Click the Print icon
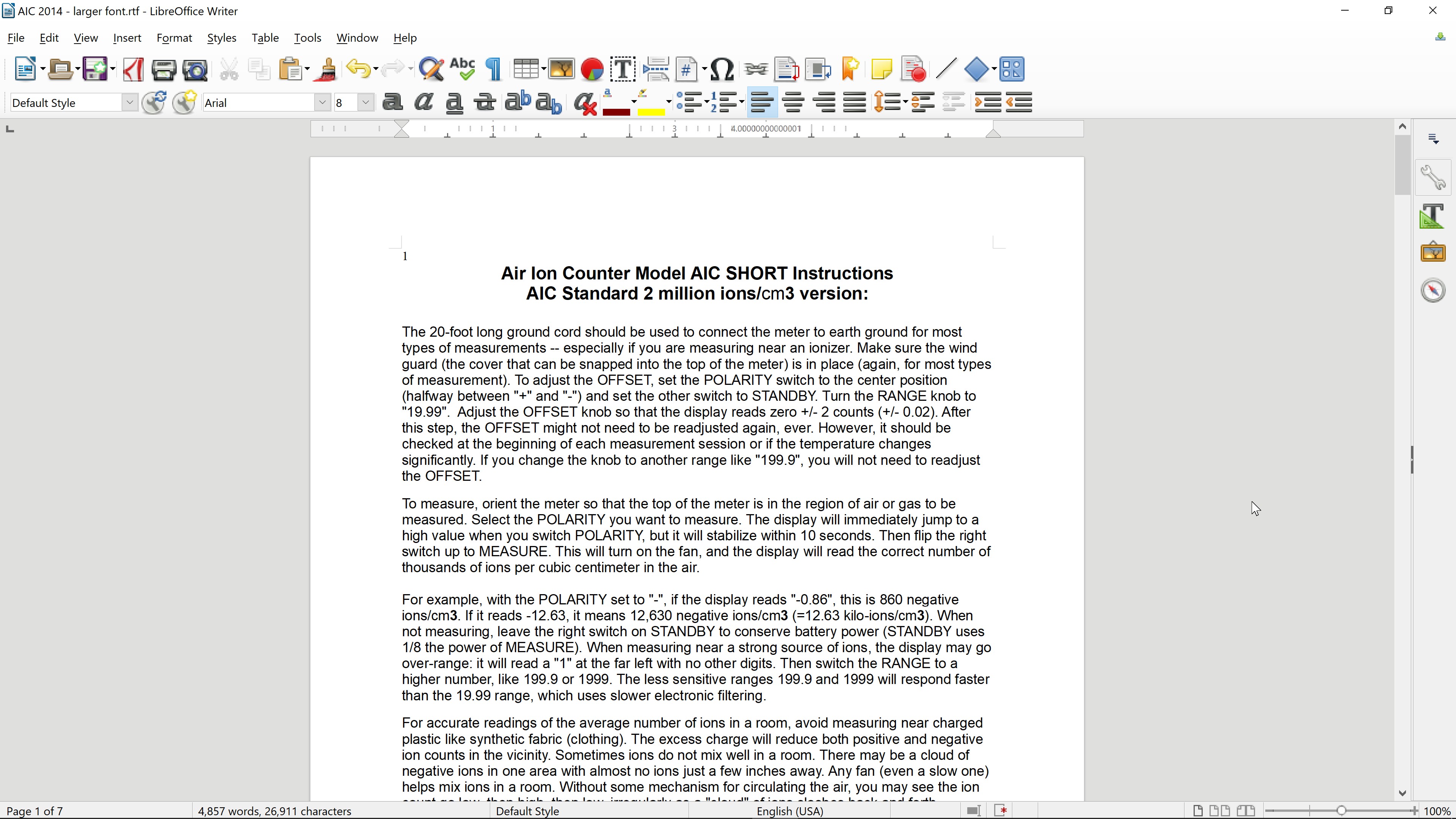This screenshot has height=819, width=1456. [x=164, y=69]
